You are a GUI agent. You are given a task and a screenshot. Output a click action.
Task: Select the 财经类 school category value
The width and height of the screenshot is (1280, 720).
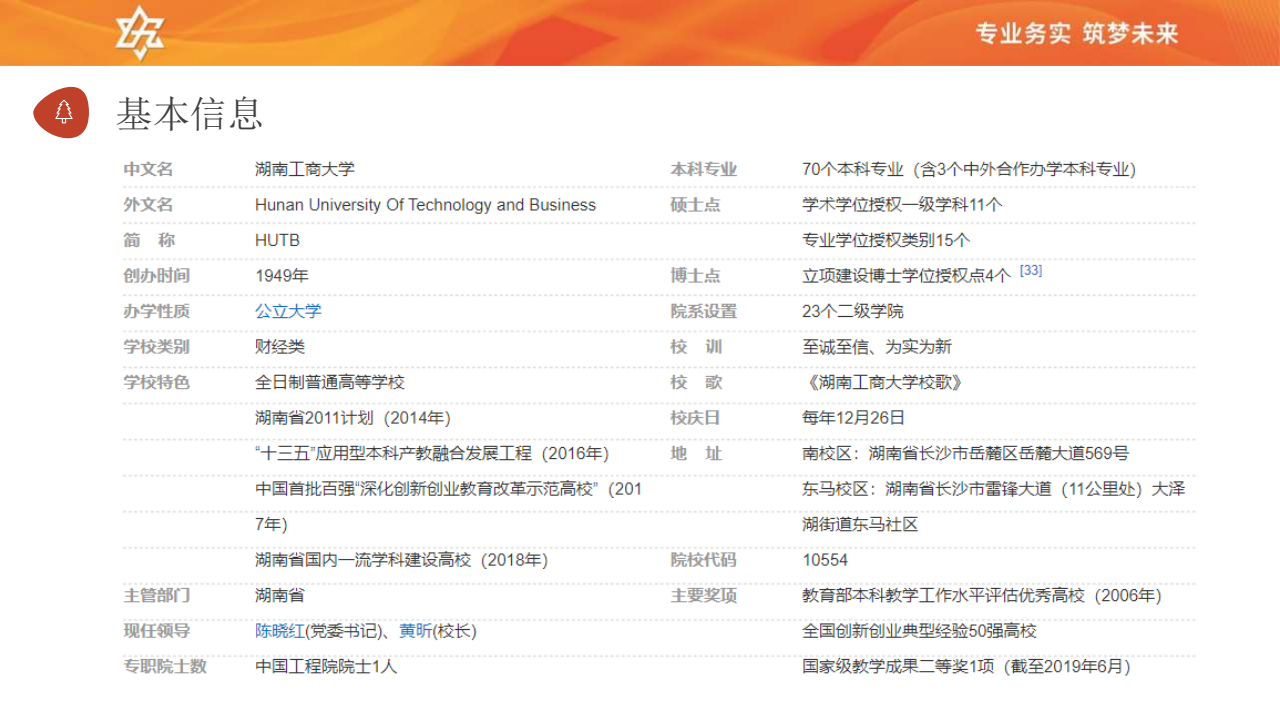[x=280, y=347]
